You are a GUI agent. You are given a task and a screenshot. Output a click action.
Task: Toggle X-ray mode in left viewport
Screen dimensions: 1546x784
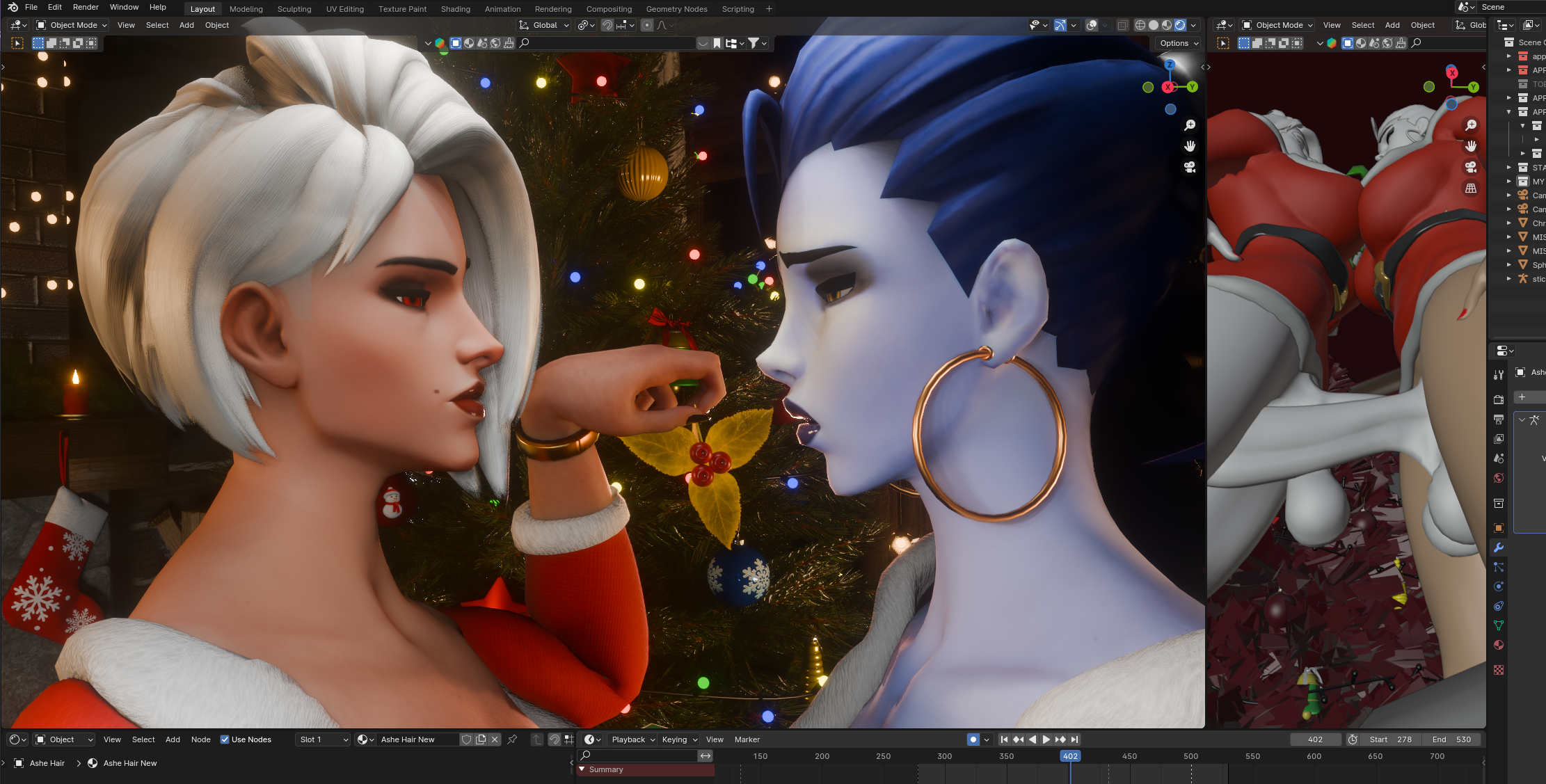(x=1122, y=25)
